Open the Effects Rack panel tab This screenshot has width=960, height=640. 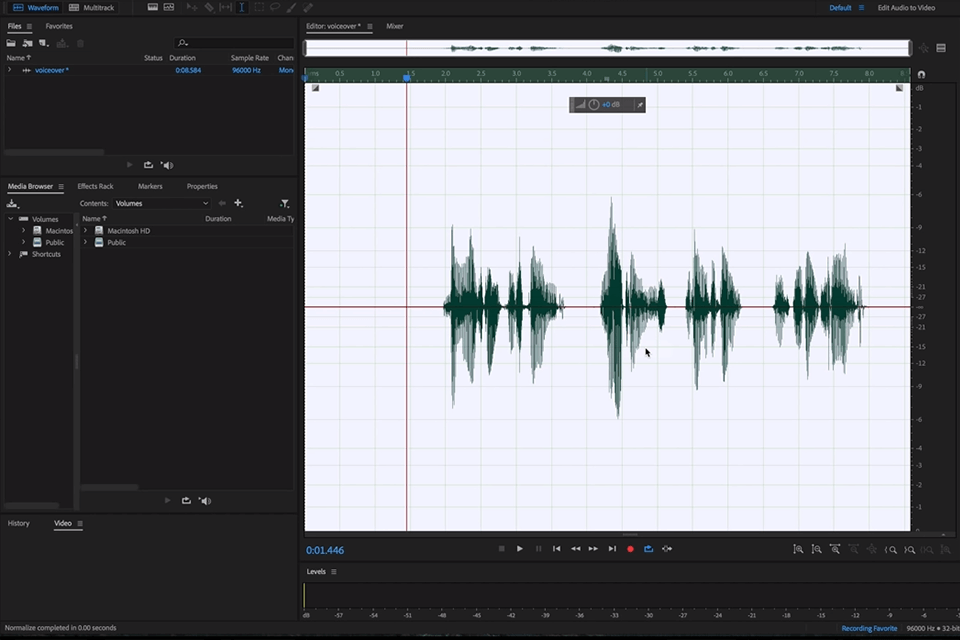(95, 186)
